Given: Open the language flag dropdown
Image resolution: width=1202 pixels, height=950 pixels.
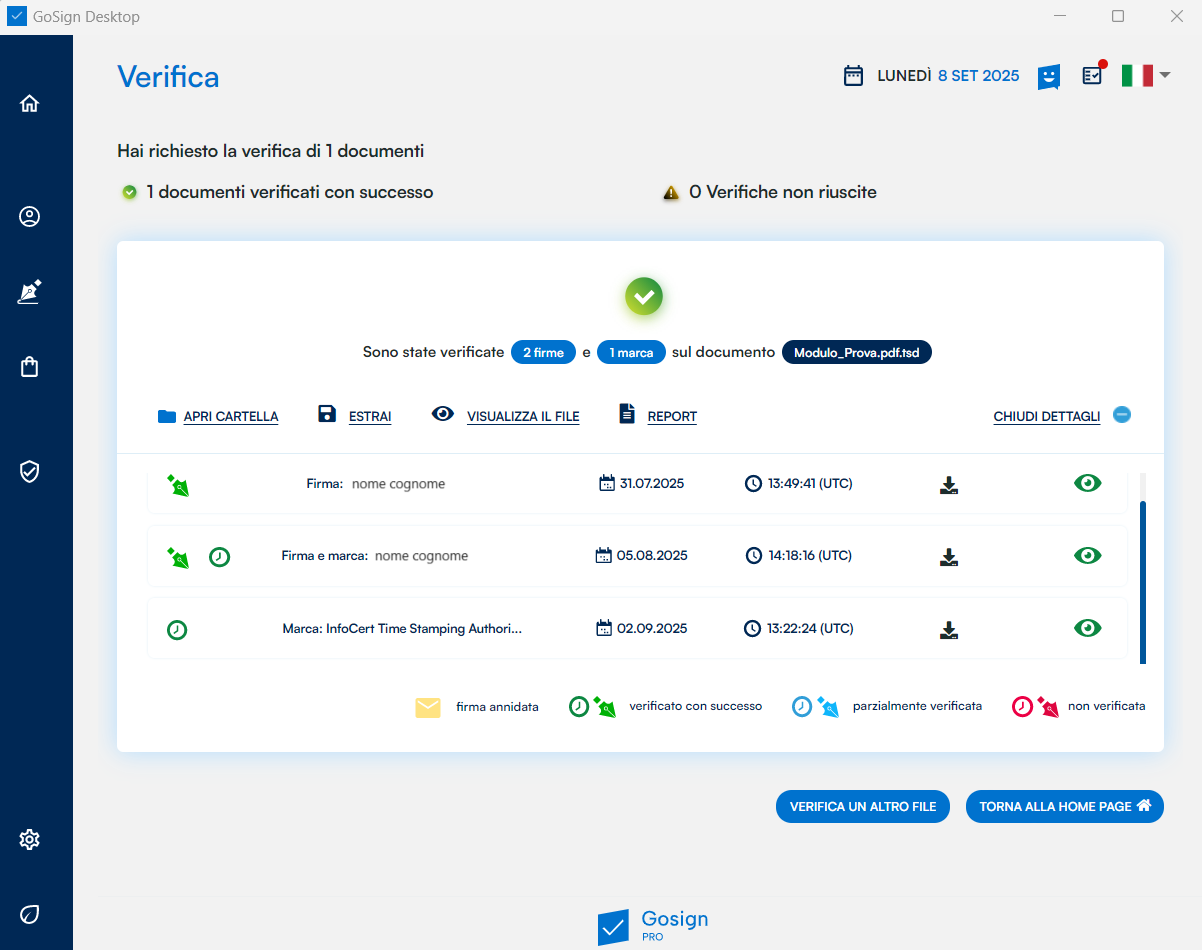Looking at the screenshot, I should pos(1145,75).
